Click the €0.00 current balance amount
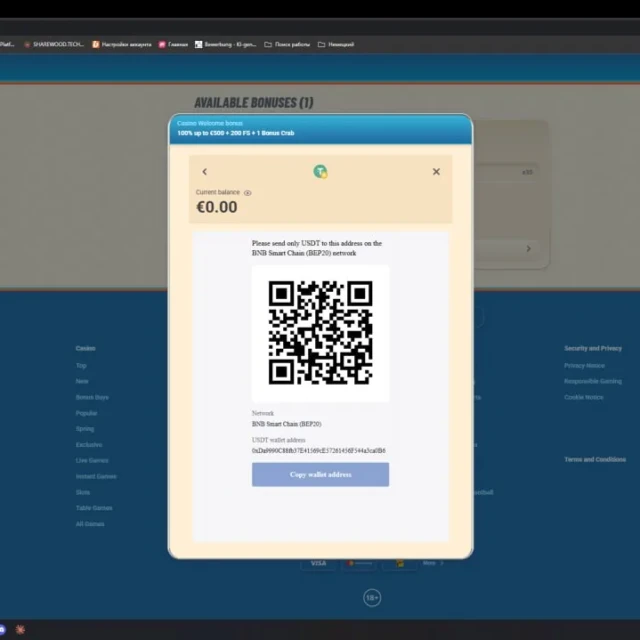 pyautogui.click(x=217, y=207)
